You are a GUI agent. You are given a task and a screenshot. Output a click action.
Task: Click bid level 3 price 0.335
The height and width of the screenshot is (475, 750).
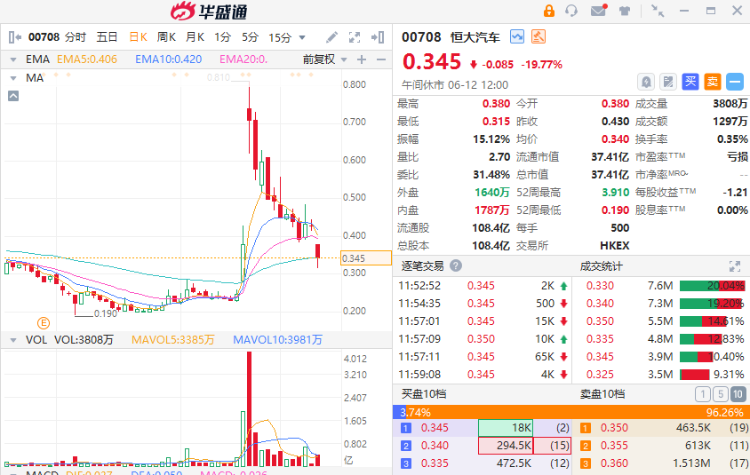pos(434,464)
